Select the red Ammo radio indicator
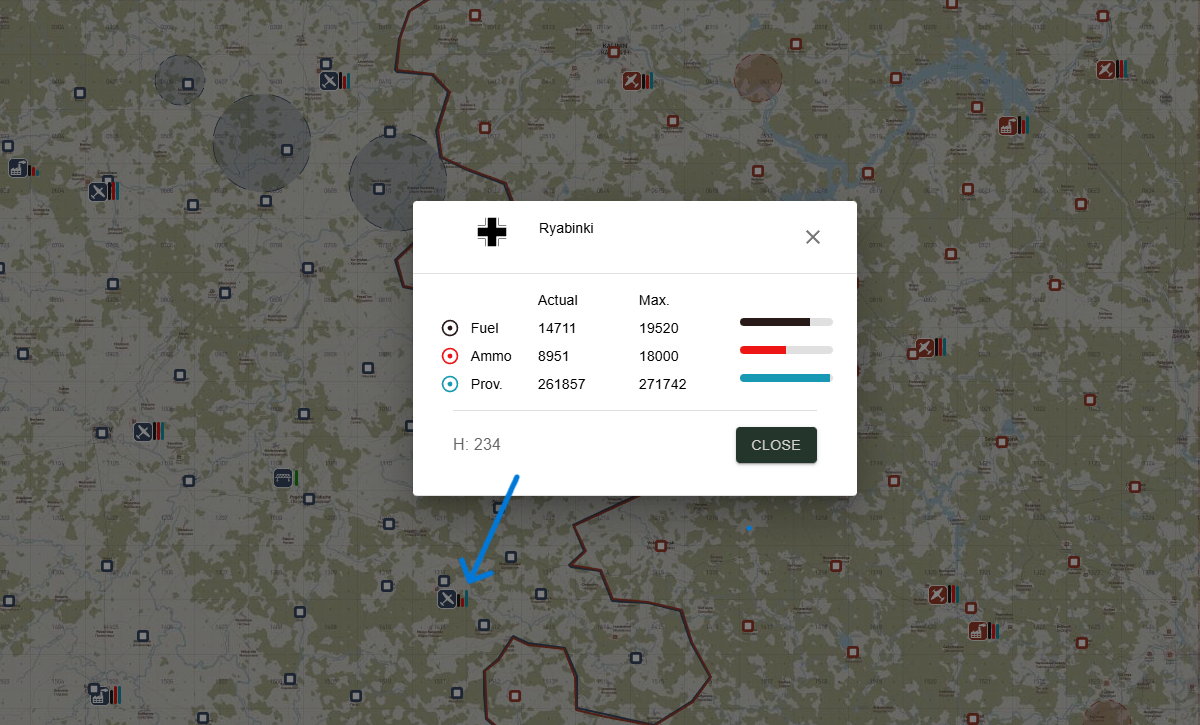The image size is (1200, 725). (x=450, y=356)
